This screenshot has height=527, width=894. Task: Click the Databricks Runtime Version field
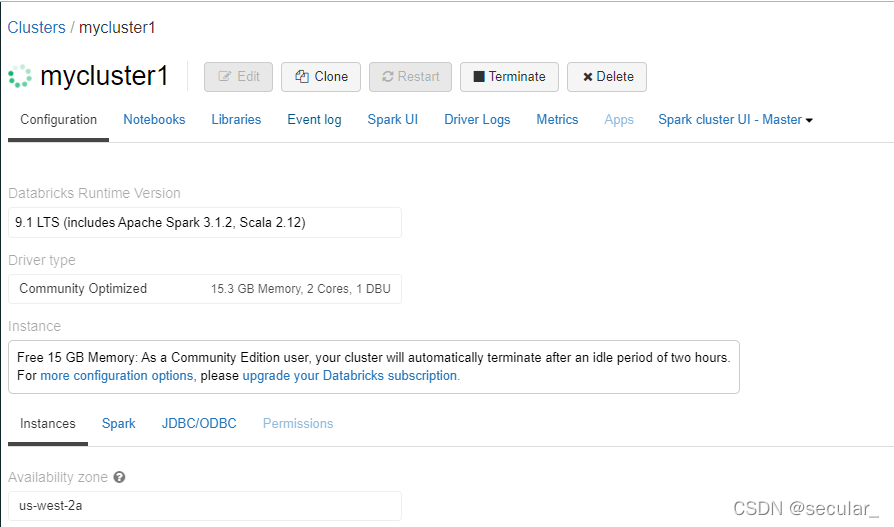[x=205, y=222]
